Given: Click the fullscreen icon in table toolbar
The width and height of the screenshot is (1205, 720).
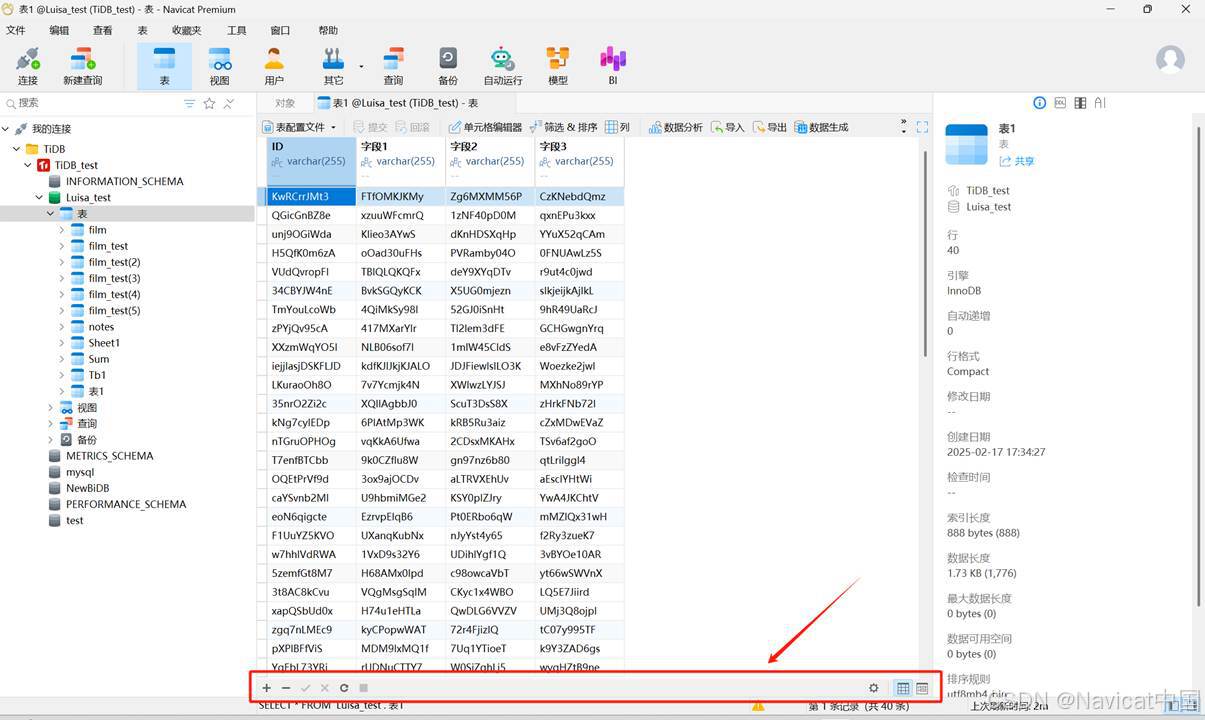Looking at the screenshot, I should click(x=922, y=127).
